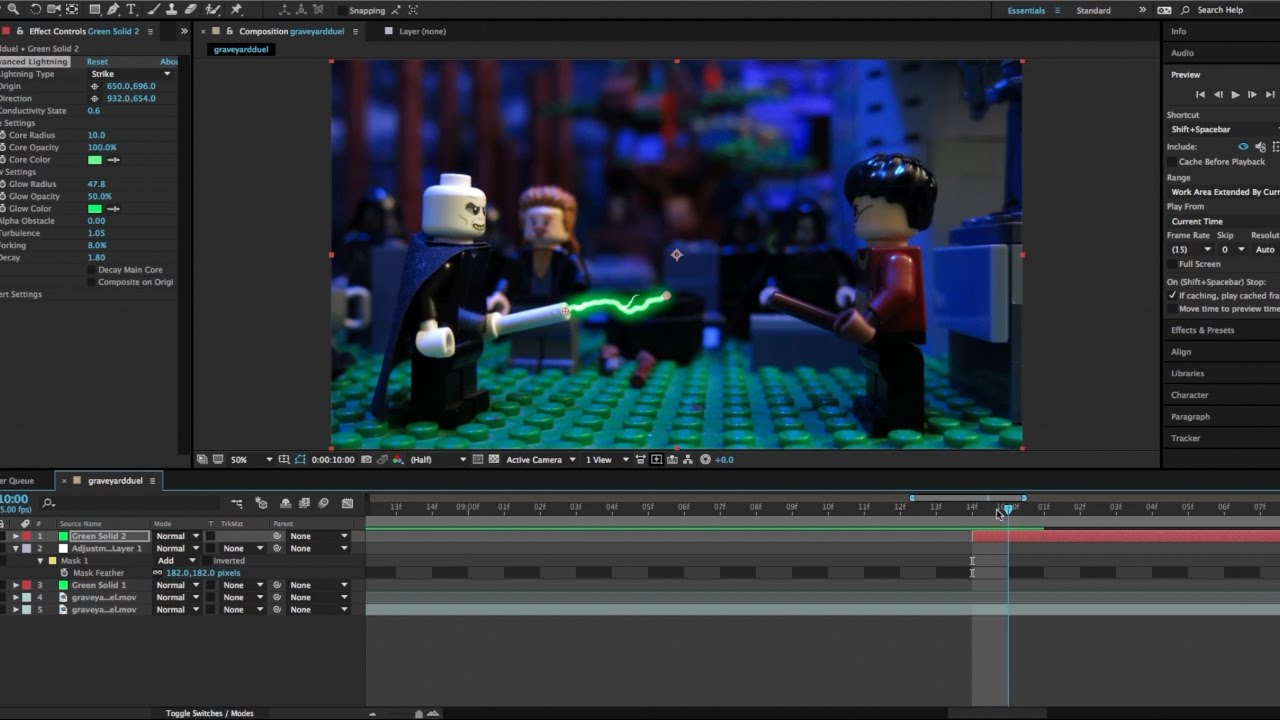This screenshot has width=1280, height=720.
Task: Collapse the Adjustment Layer 1 properties
Action: (15, 549)
